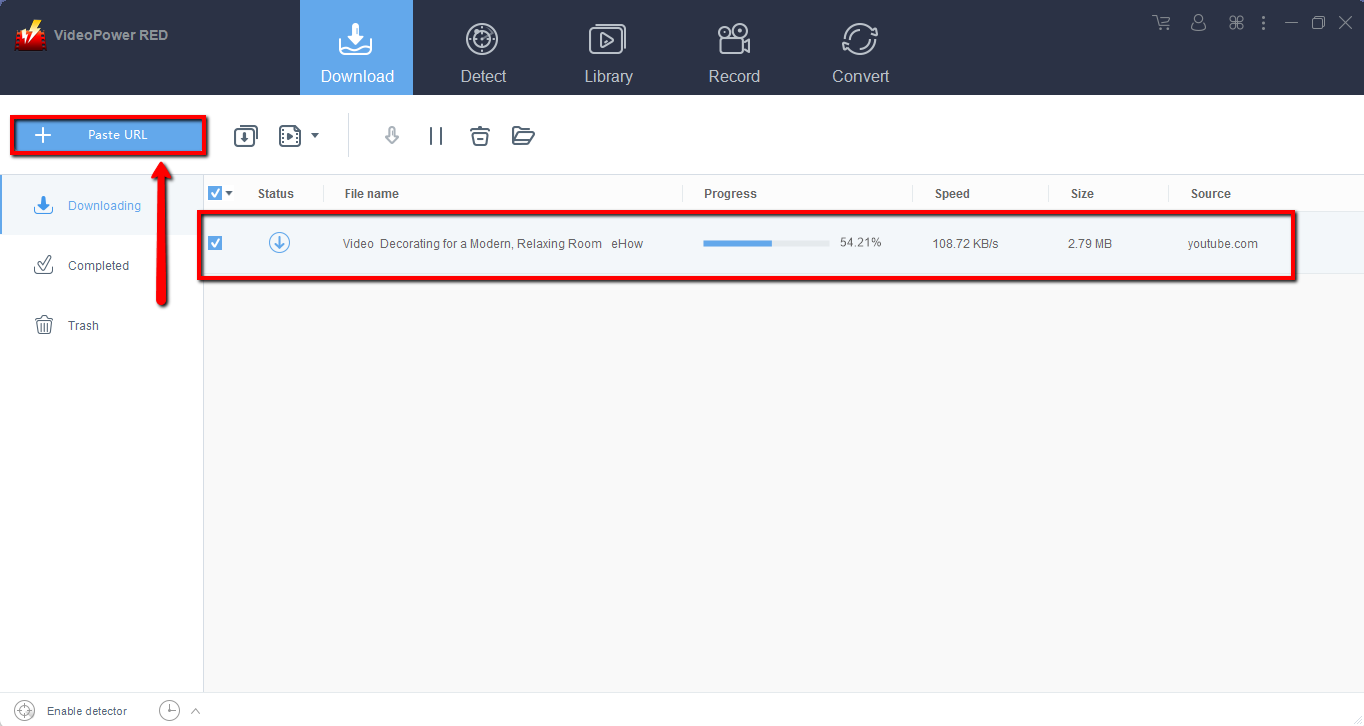Pause the active download with pause icon

pyautogui.click(x=436, y=135)
